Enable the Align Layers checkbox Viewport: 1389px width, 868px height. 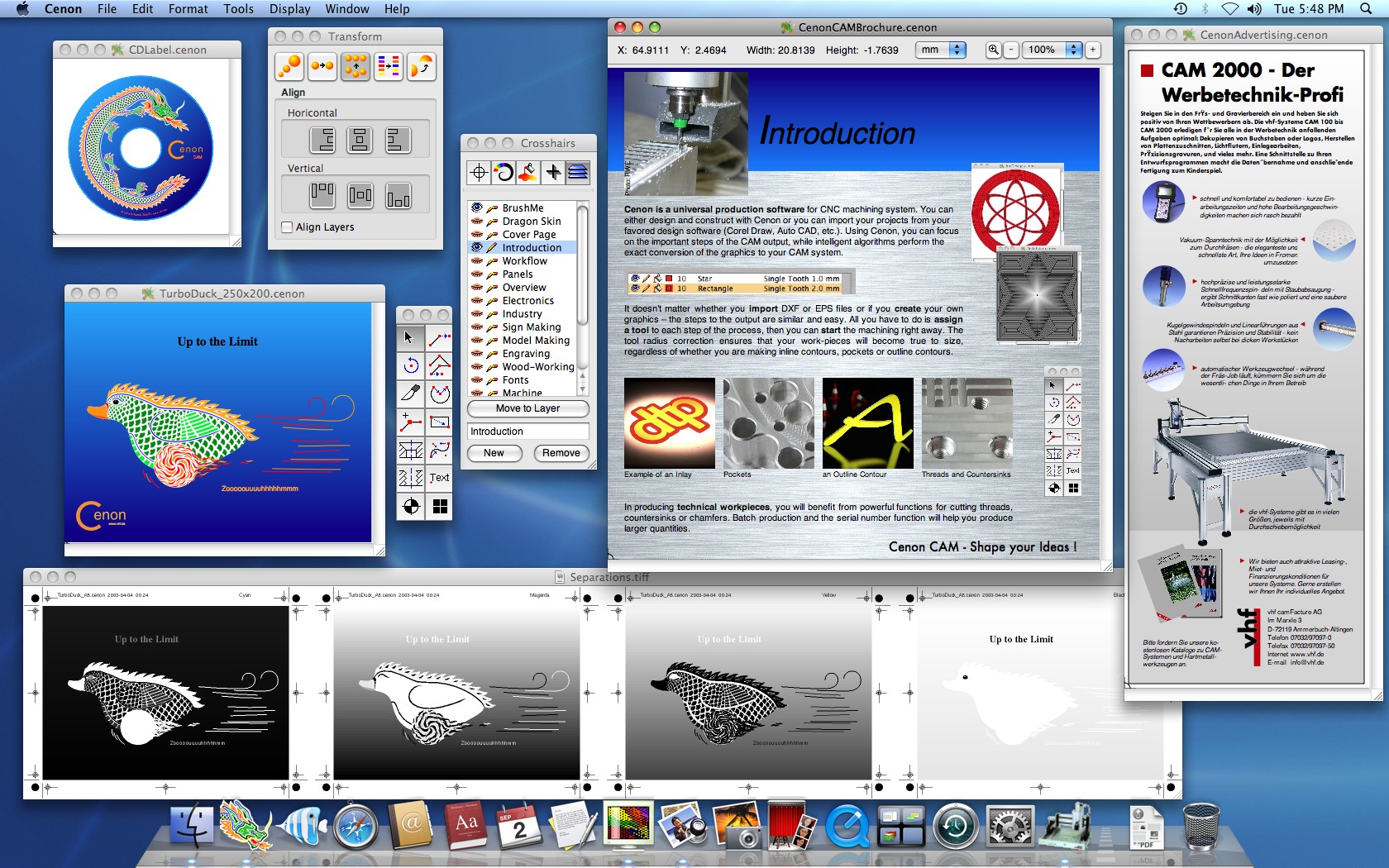pyautogui.click(x=287, y=227)
